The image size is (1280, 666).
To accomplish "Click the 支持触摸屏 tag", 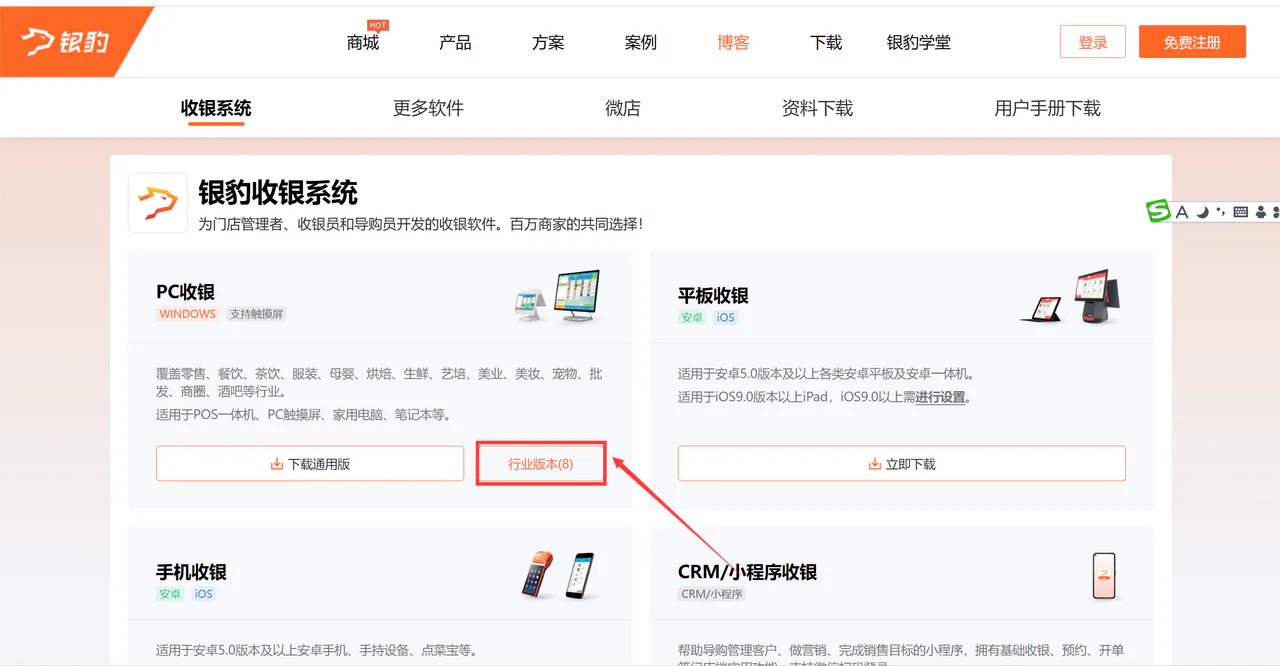I will click(x=257, y=314).
